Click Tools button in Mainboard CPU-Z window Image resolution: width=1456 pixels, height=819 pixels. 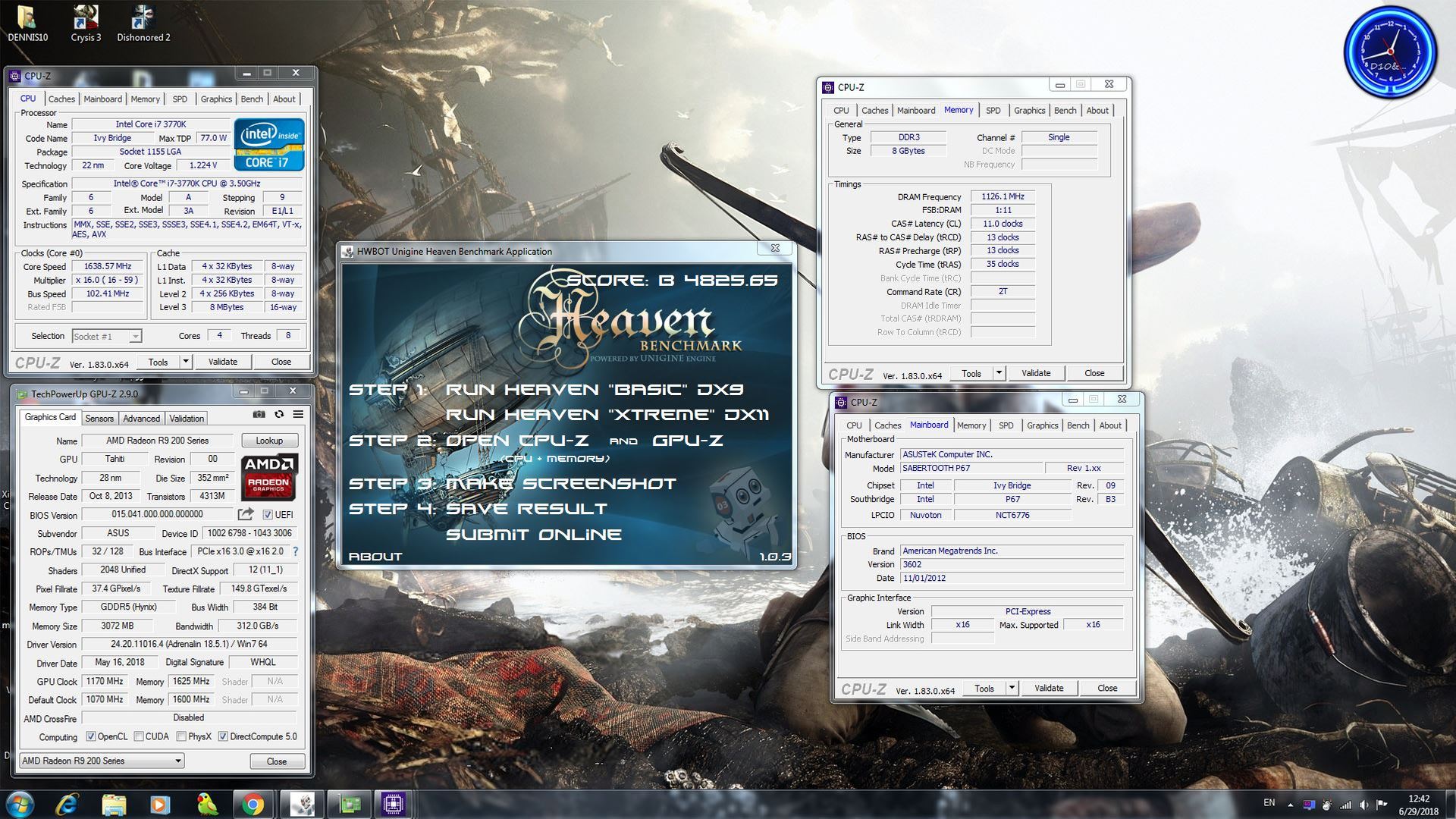point(984,688)
